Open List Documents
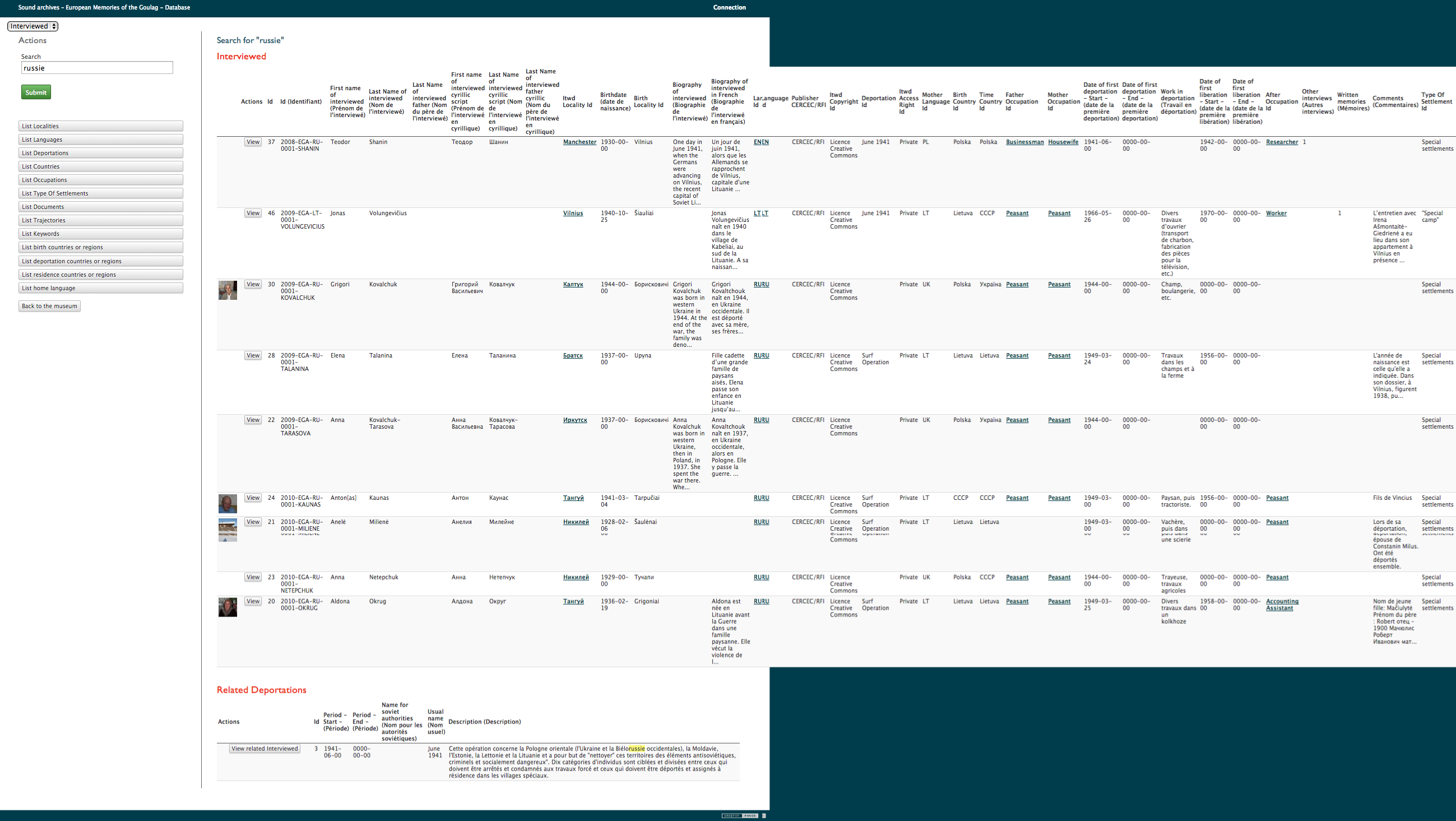The height and width of the screenshot is (821, 1456). (x=101, y=207)
